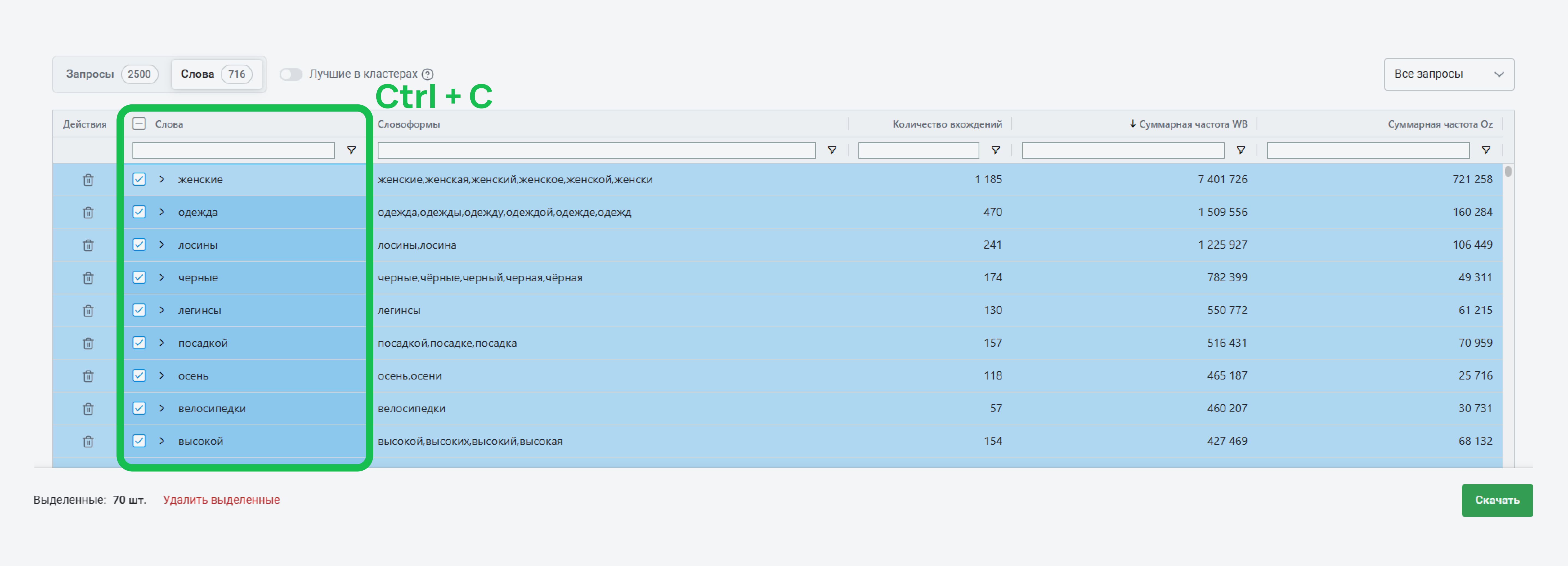This screenshot has height=566, width=1568.
Task: Expand the осень word row
Action: point(162,375)
